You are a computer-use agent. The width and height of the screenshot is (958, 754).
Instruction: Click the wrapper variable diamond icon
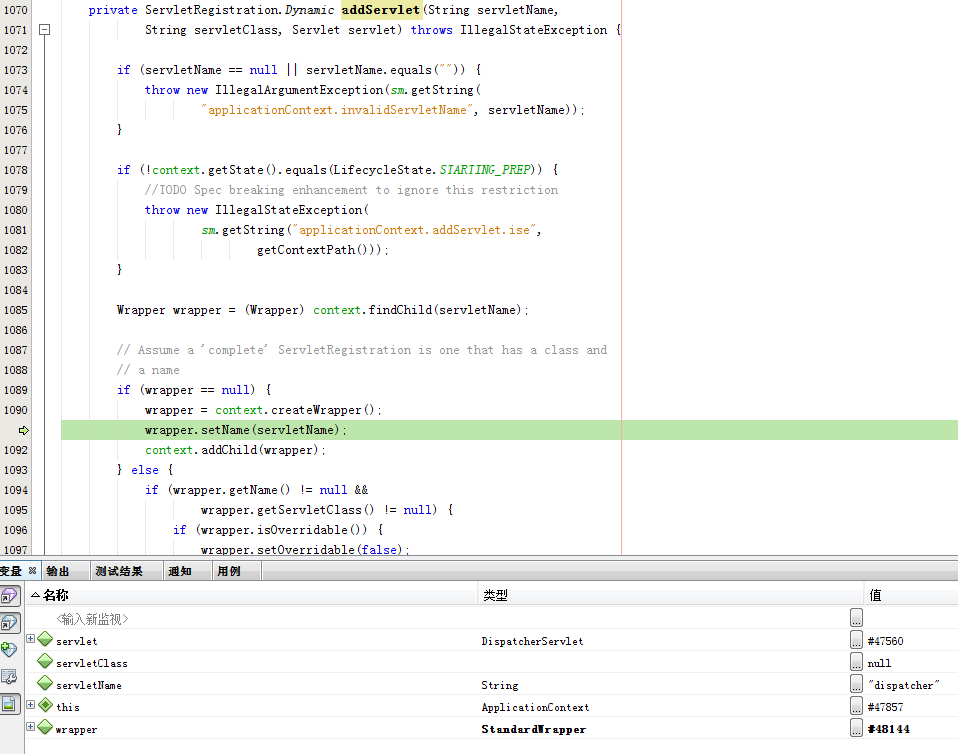pos(45,727)
